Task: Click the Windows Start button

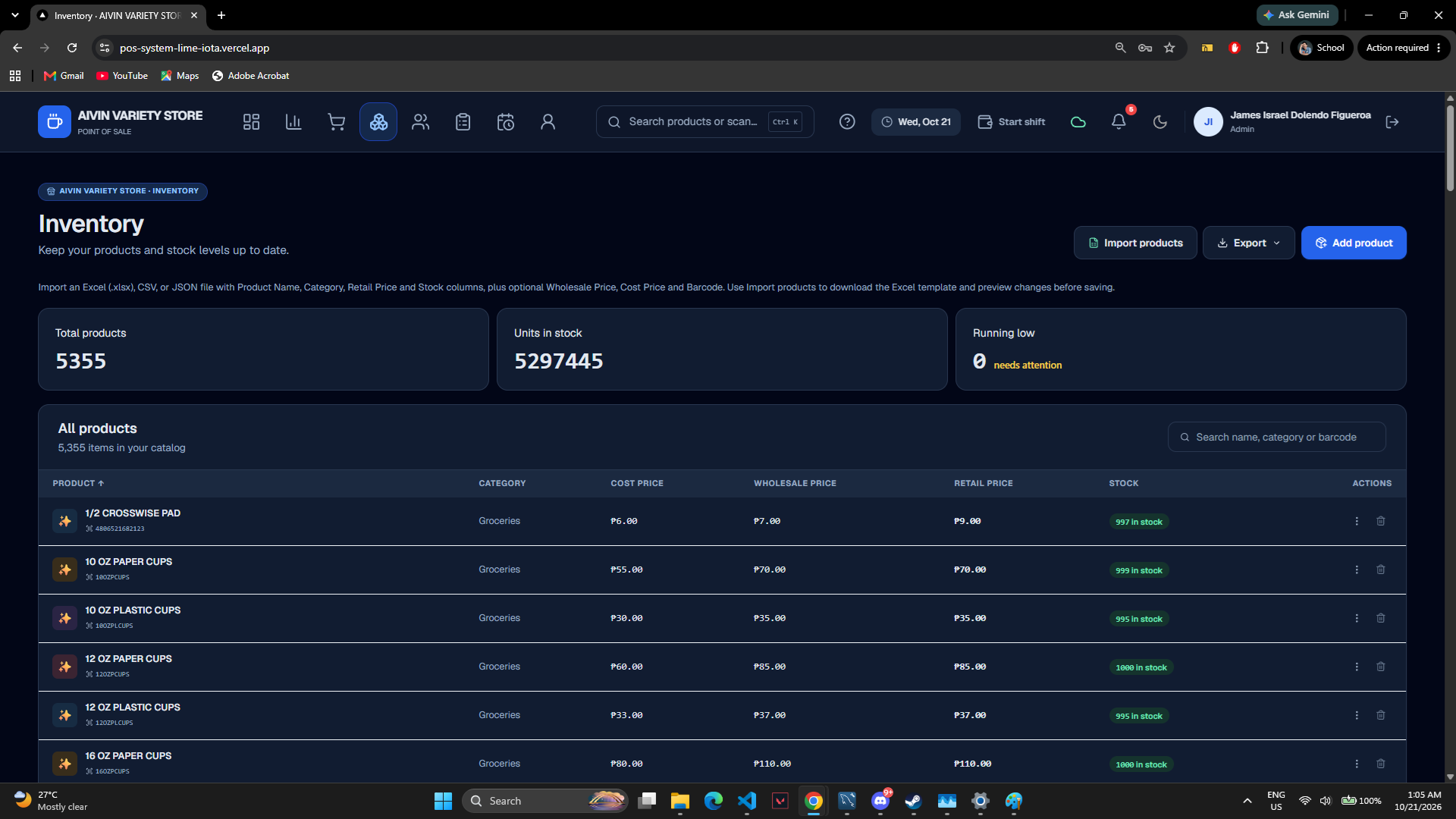Action: (443, 801)
